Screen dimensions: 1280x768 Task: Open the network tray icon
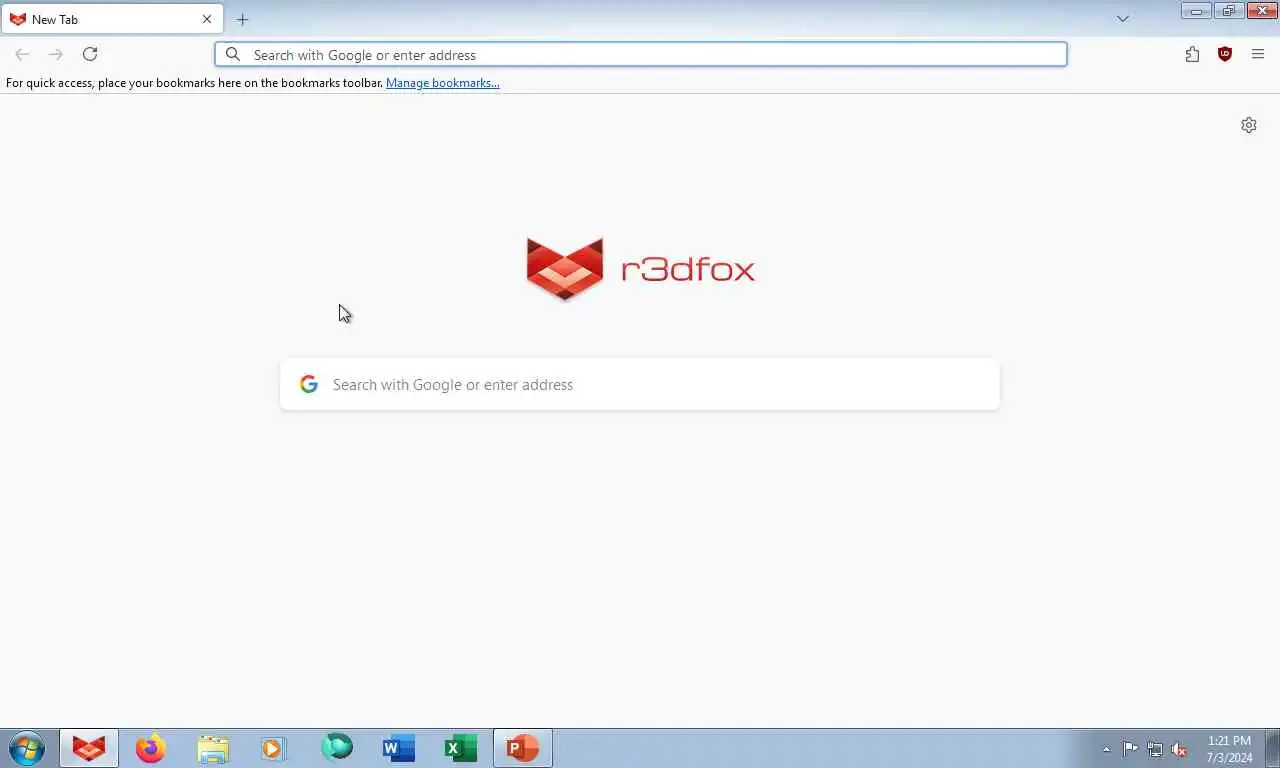(x=1155, y=749)
